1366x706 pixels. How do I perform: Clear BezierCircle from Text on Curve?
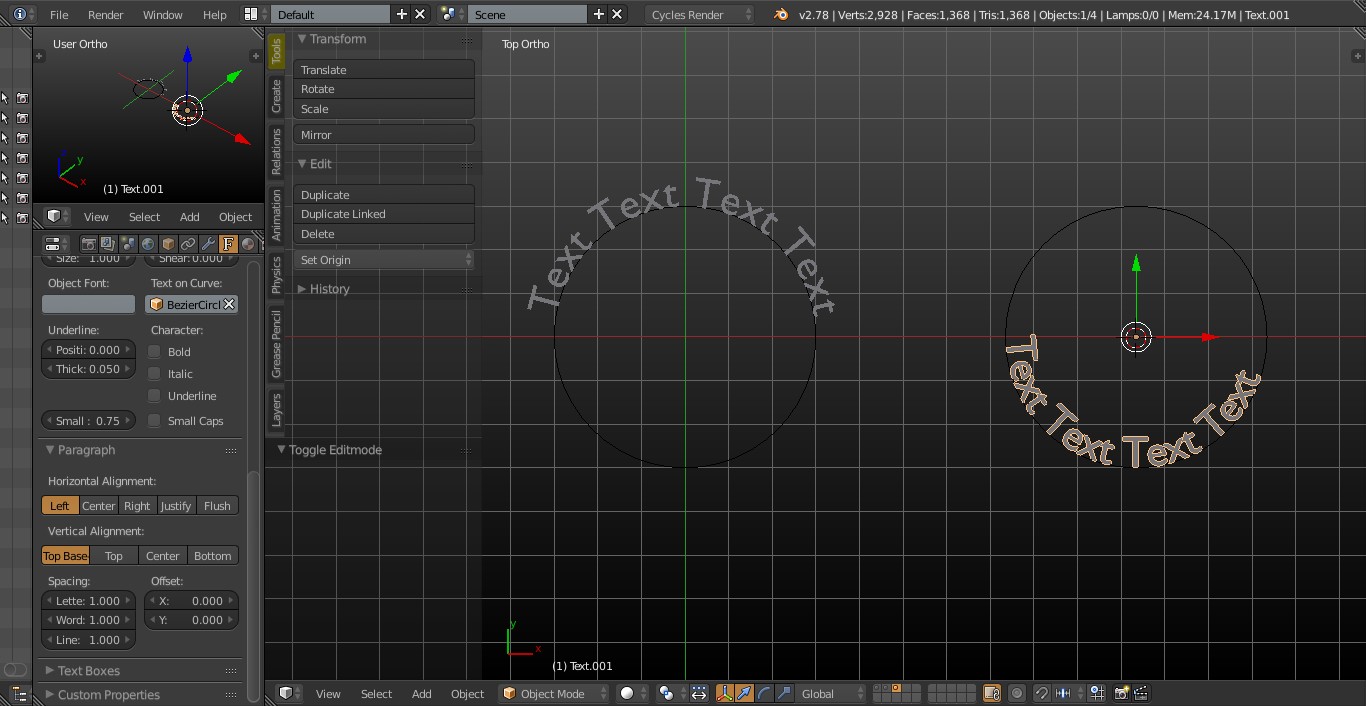click(229, 304)
